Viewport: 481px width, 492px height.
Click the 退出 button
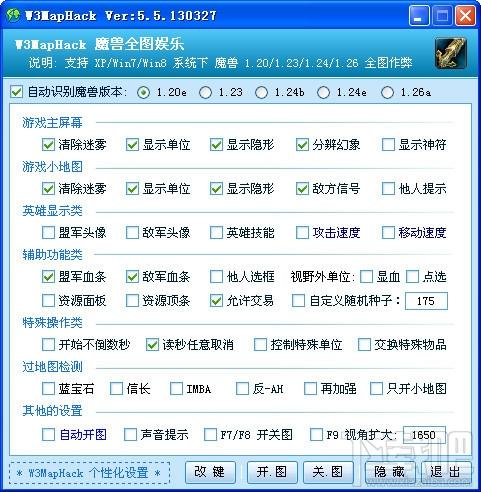click(x=446, y=472)
